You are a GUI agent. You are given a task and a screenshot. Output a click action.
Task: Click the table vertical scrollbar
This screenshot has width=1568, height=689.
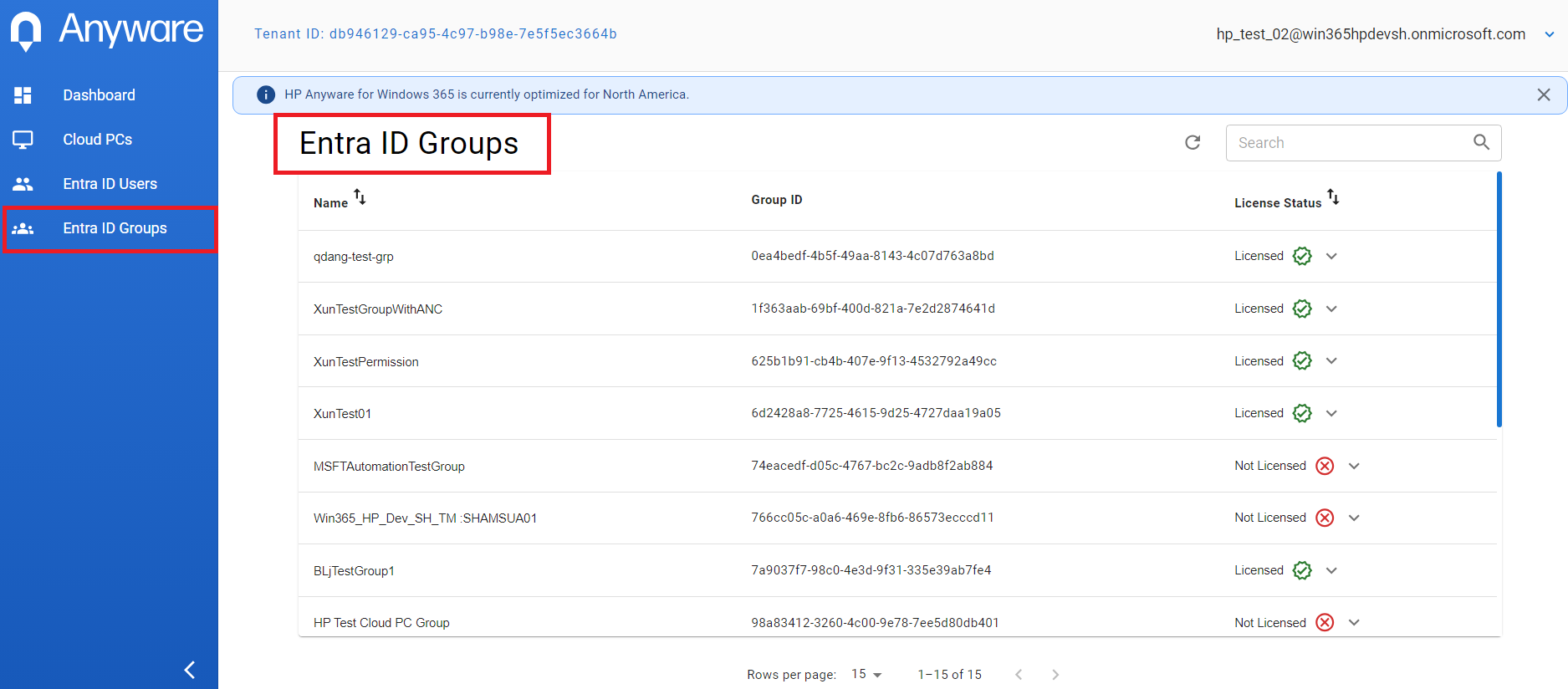1499,299
